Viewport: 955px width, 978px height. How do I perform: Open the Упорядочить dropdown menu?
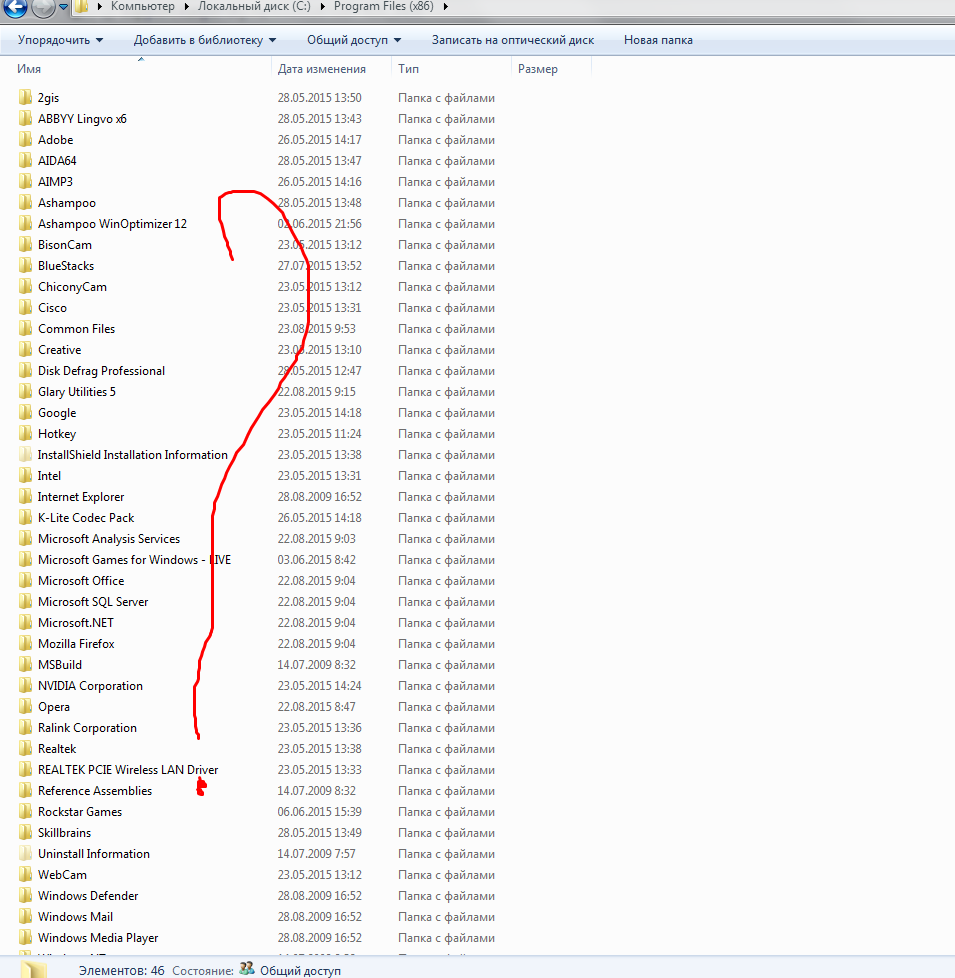coord(60,40)
